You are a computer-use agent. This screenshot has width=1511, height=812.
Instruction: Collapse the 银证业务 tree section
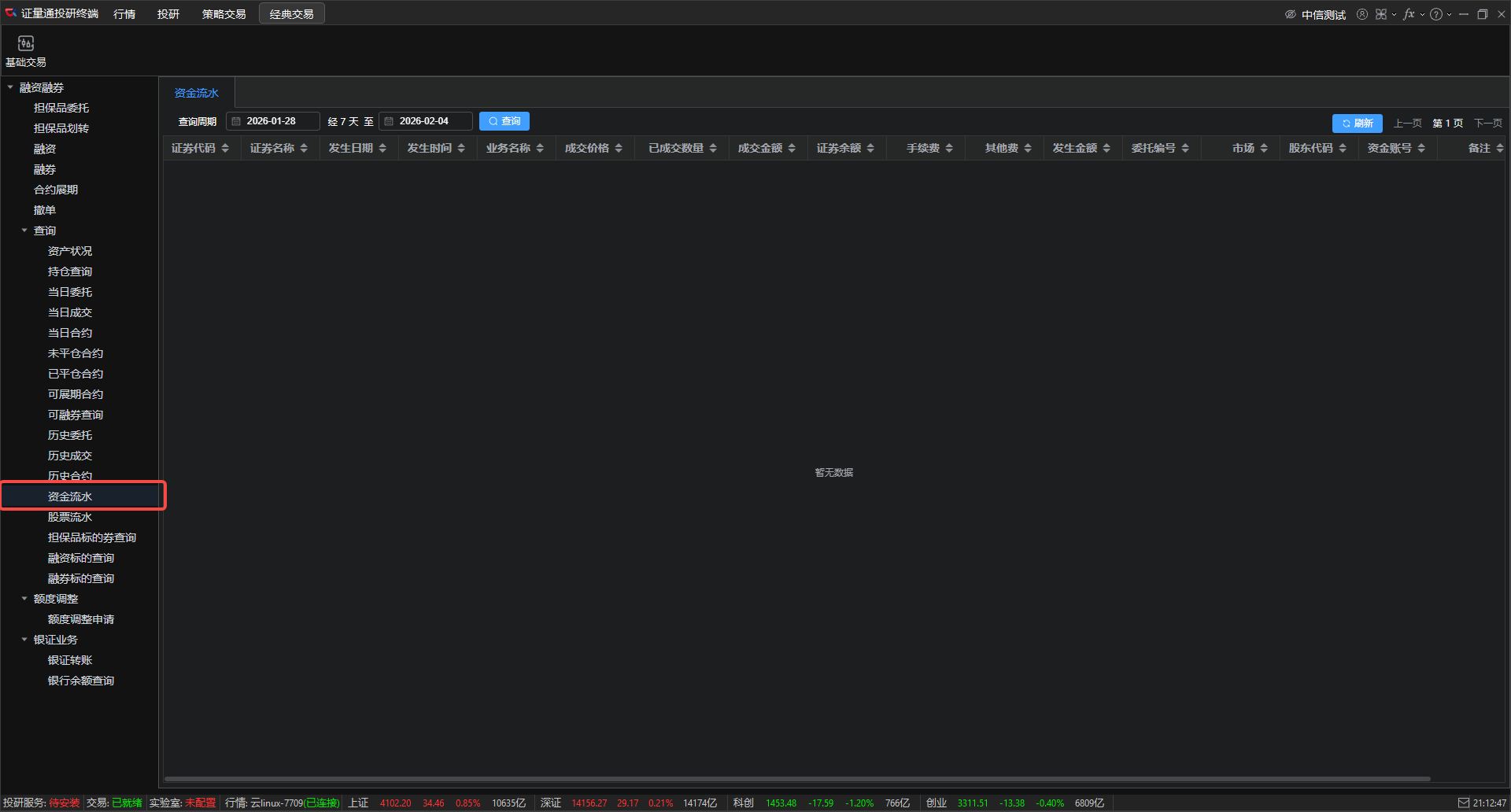24,640
